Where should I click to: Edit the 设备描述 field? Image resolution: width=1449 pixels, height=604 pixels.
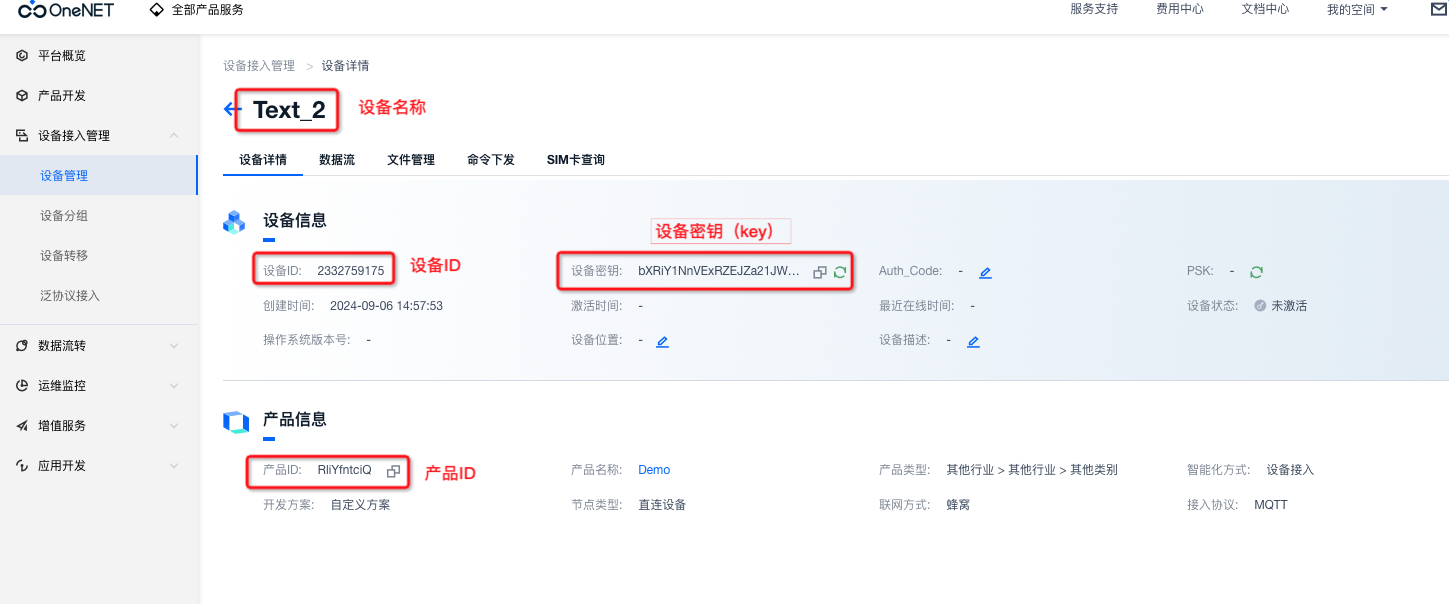tap(973, 341)
